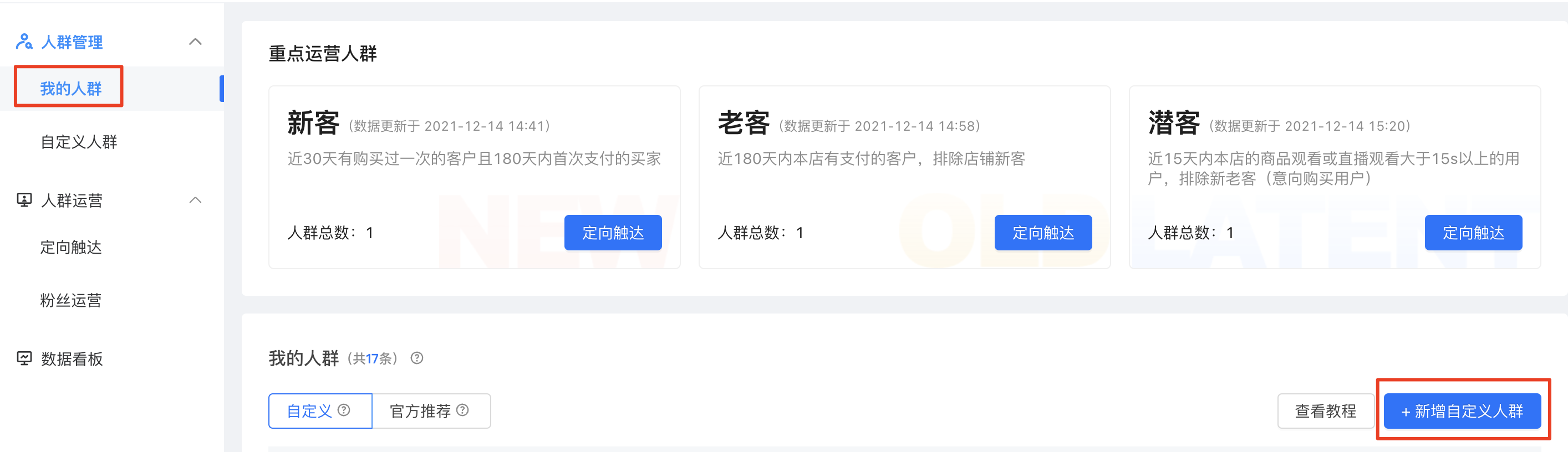
Task: Go to 定向触达 in the sidebar
Action: (x=70, y=247)
